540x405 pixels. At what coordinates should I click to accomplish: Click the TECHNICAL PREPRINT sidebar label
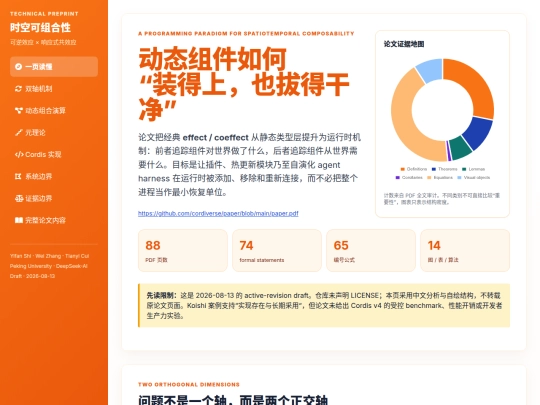tap(44, 14)
